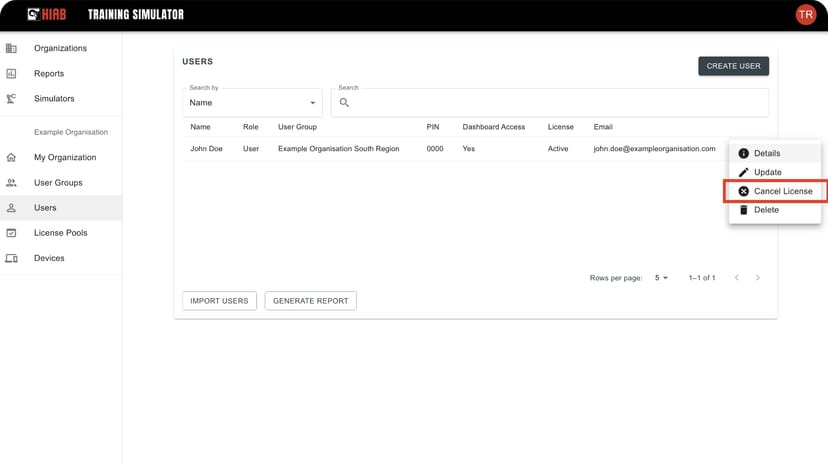
Task: Select Users in the sidebar
Action: point(61,208)
